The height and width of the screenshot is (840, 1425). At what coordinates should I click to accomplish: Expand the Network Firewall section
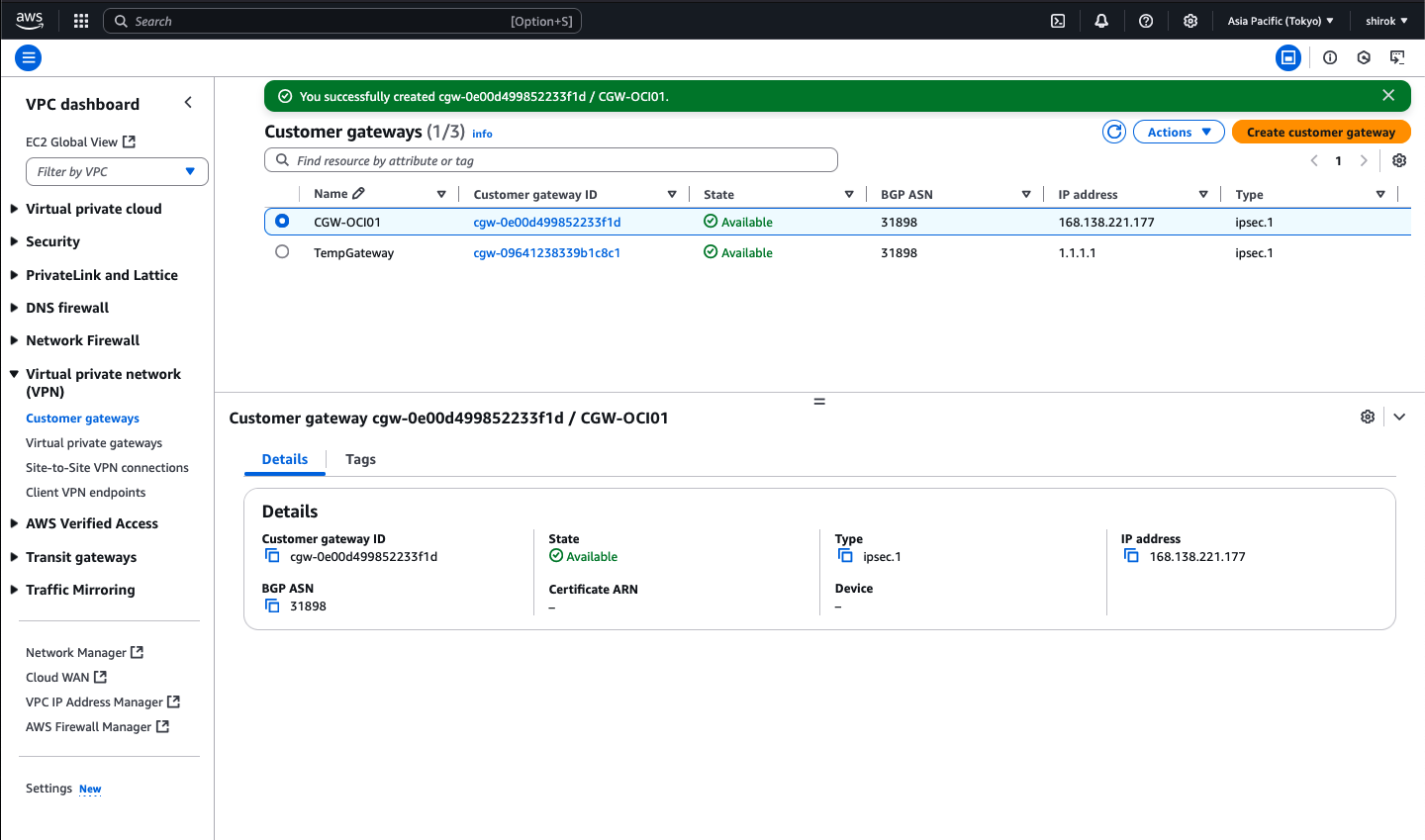[14, 340]
